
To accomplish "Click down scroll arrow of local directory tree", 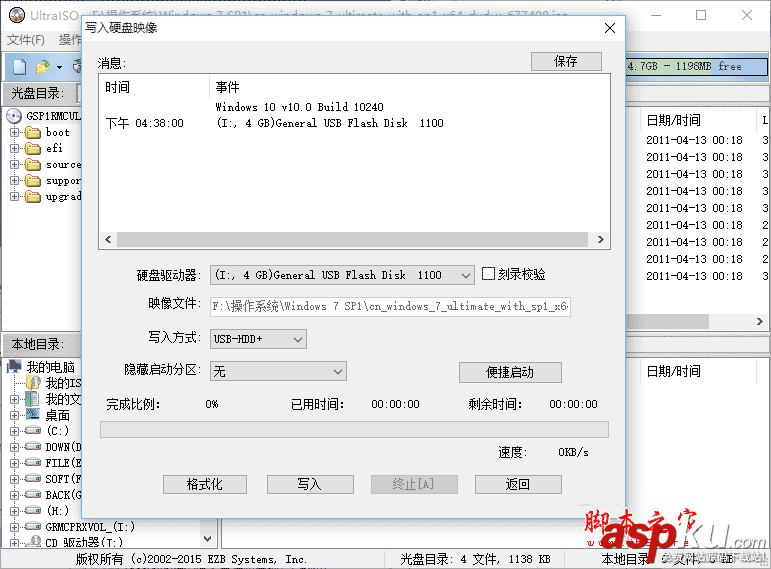I will (208, 539).
